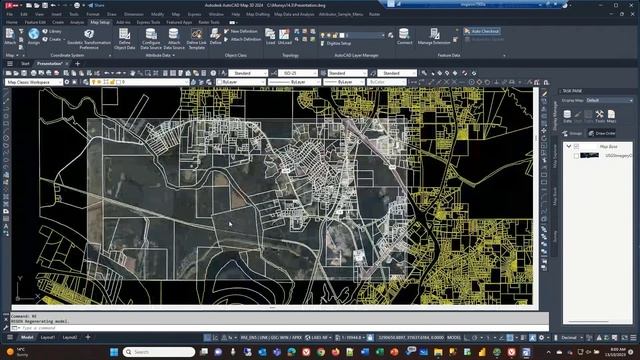Click the Data icon in Task Pane
This screenshot has height=360, width=640.
pos(567,116)
